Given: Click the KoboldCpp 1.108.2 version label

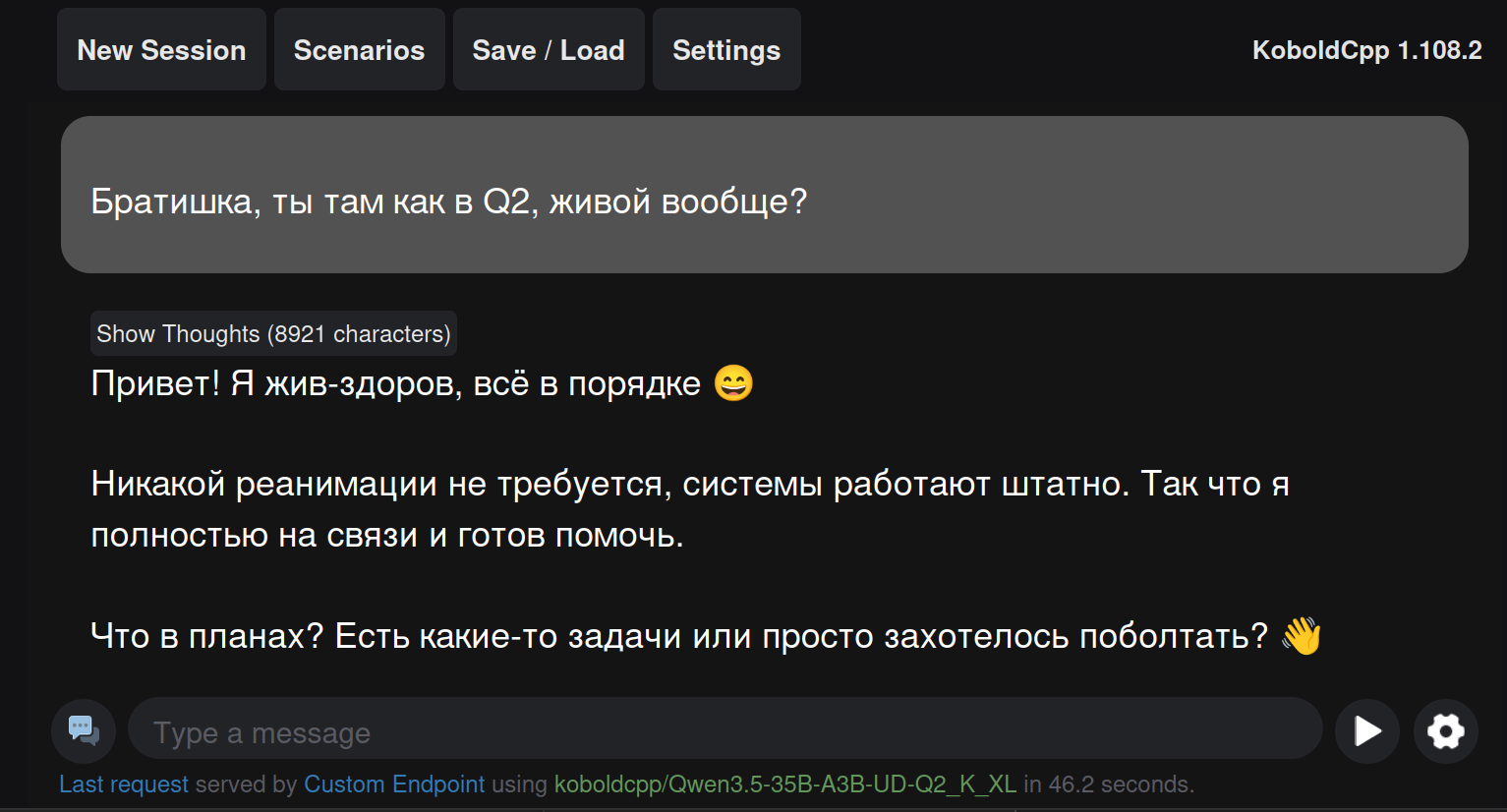Looking at the screenshot, I should (x=1366, y=50).
